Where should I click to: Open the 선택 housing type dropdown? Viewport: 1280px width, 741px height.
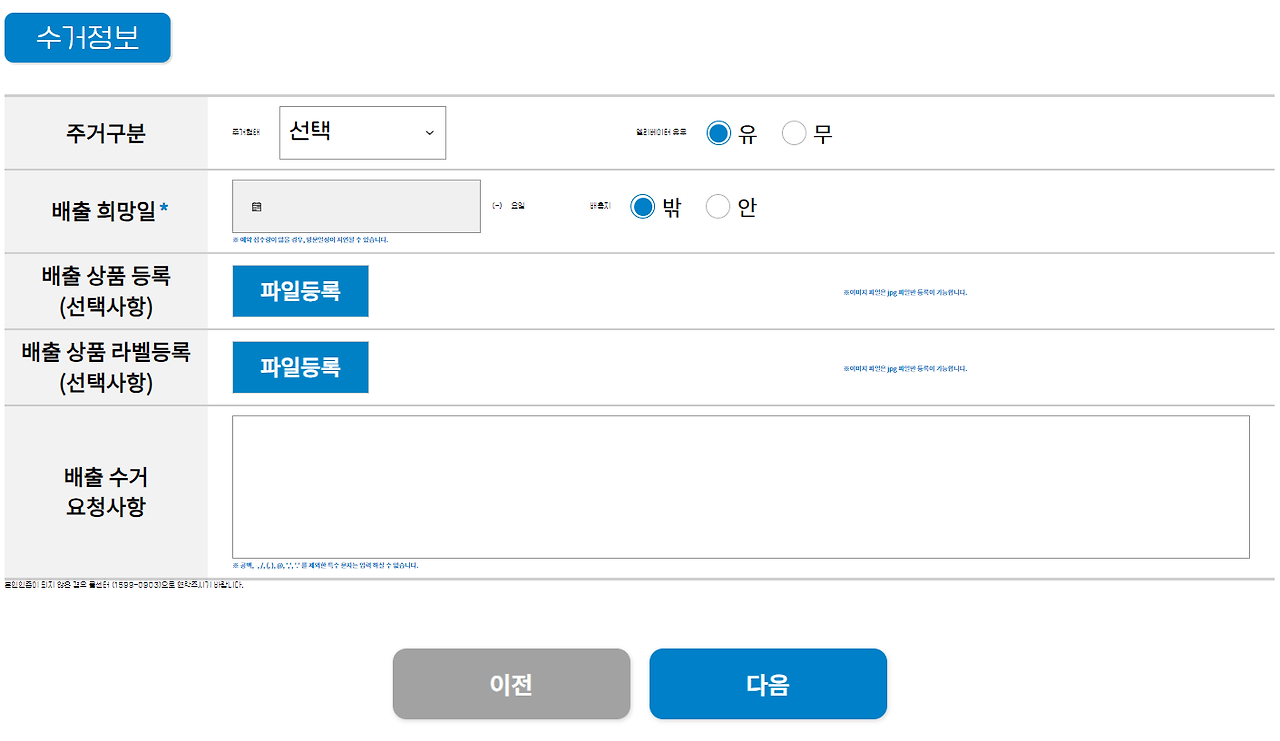362,133
